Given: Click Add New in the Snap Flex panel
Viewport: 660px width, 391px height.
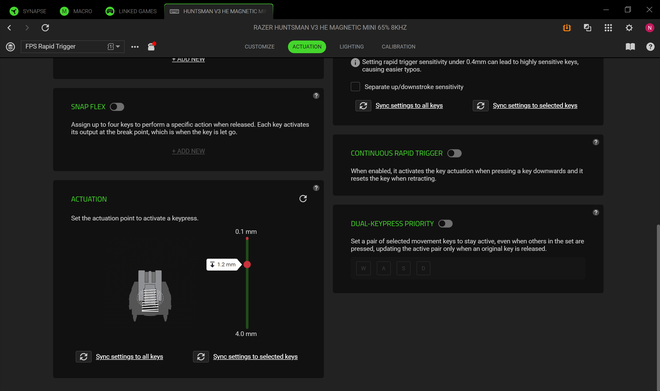Looking at the screenshot, I should [188, 151].
